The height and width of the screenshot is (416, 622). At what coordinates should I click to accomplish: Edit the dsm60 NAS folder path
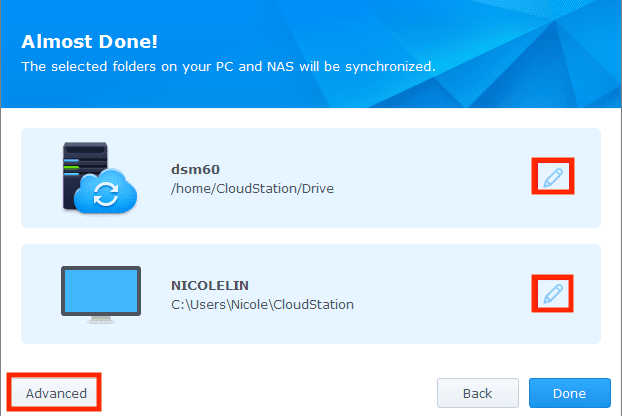551,179
